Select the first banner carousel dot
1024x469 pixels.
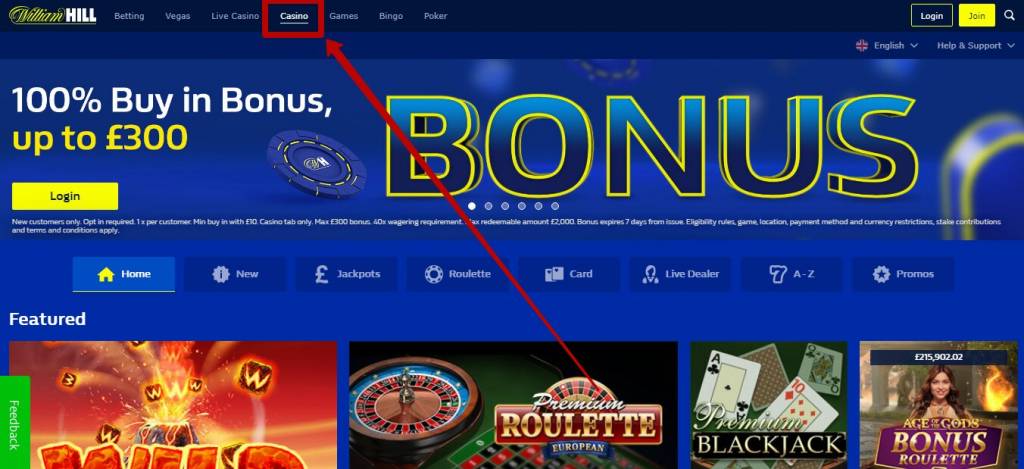tap(472, 206)
